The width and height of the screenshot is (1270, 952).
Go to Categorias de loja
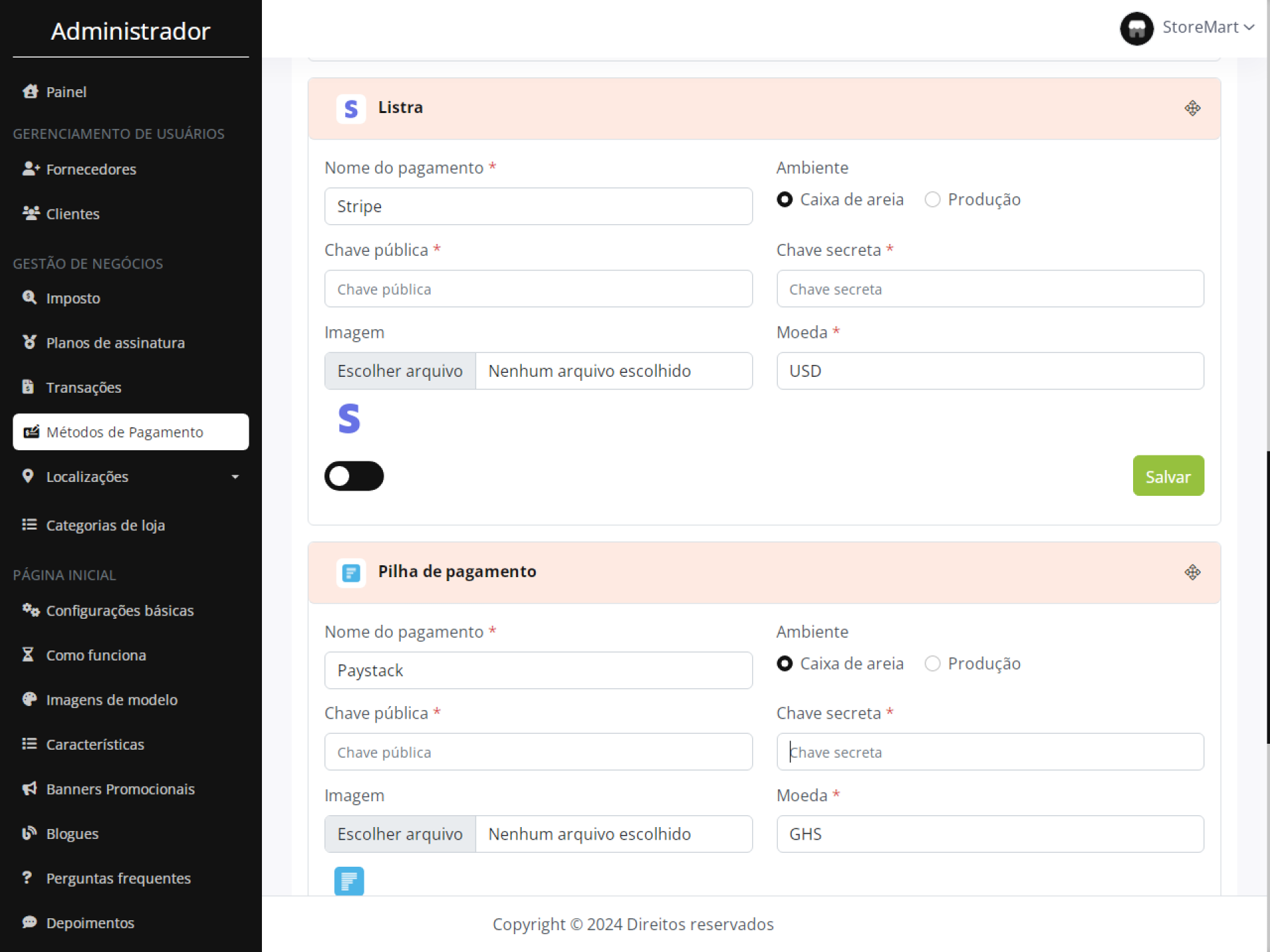click(x=105, y=526)
